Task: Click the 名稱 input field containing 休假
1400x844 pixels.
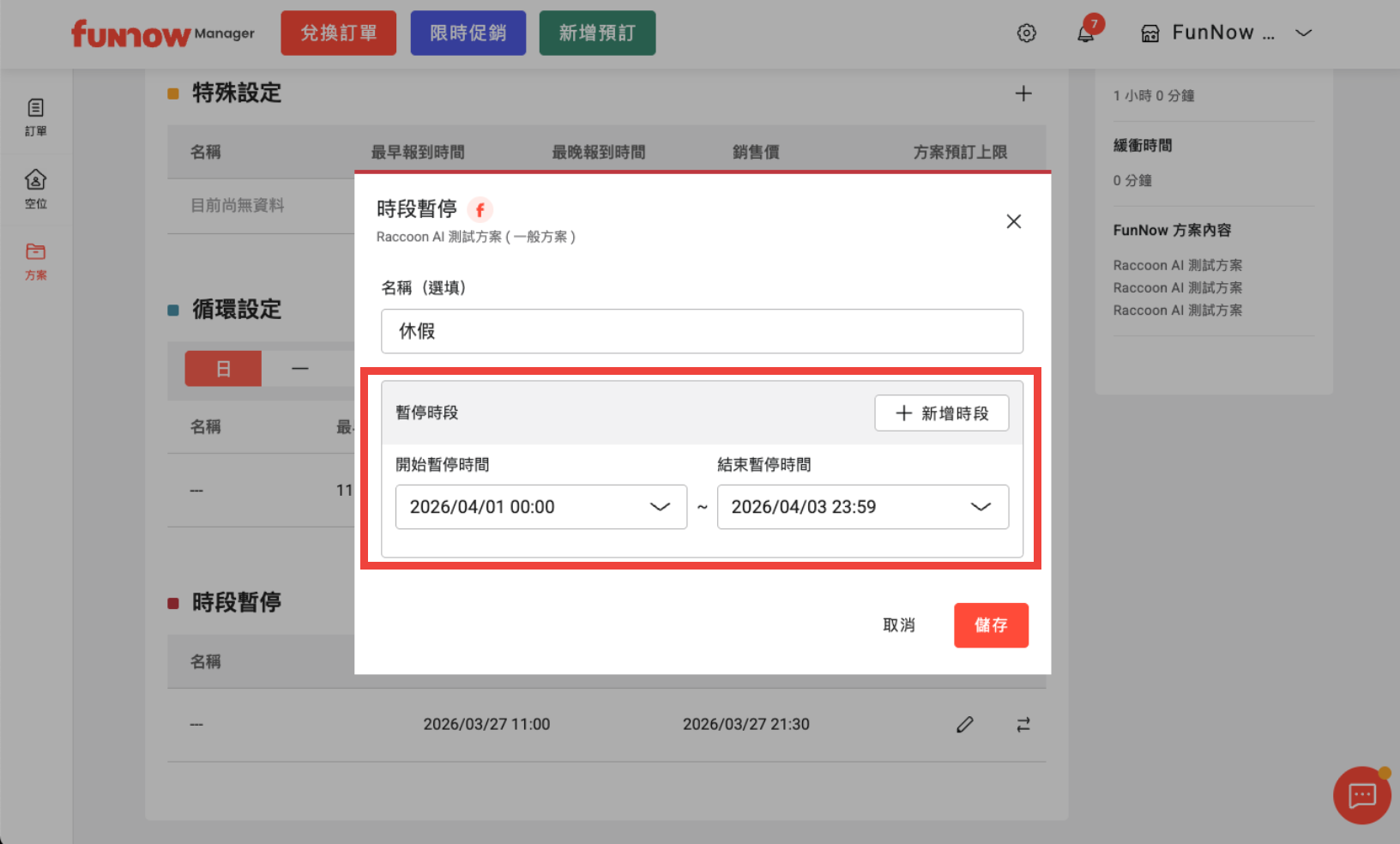Action: (x=702, y=331)
